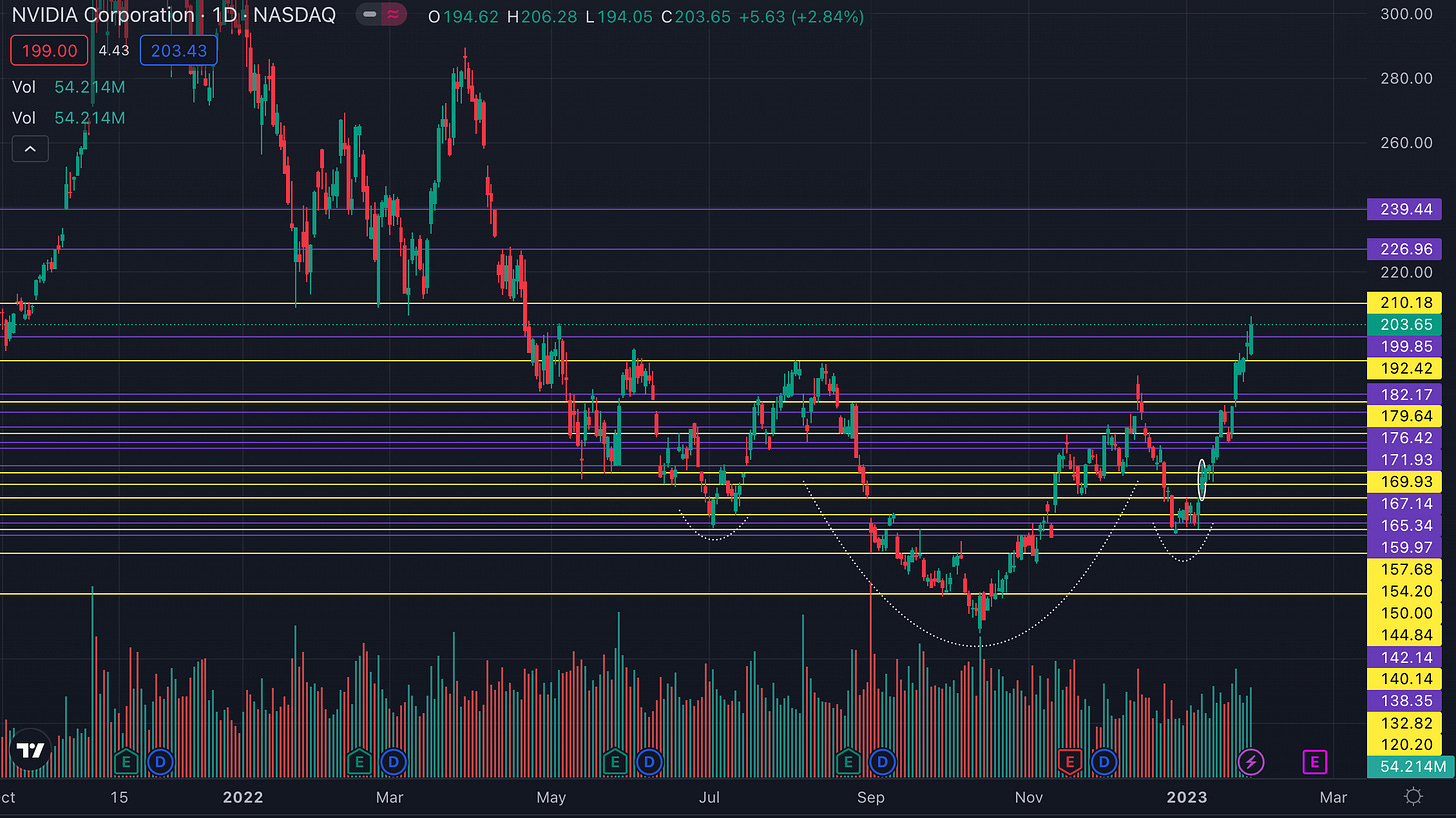Collapse the indicator legend with chevron

point(30,150)
